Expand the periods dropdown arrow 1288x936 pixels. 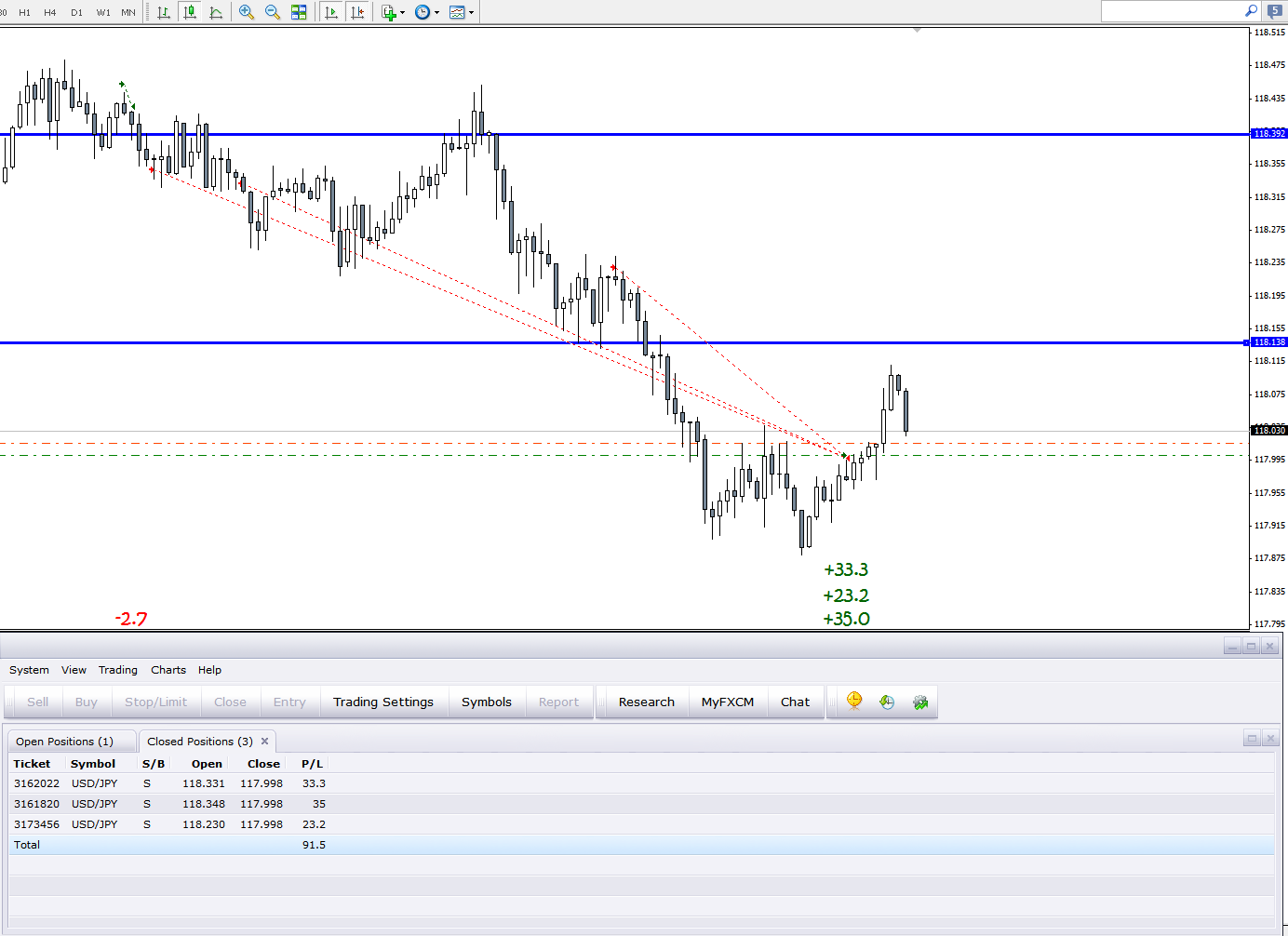pos(436,13)
